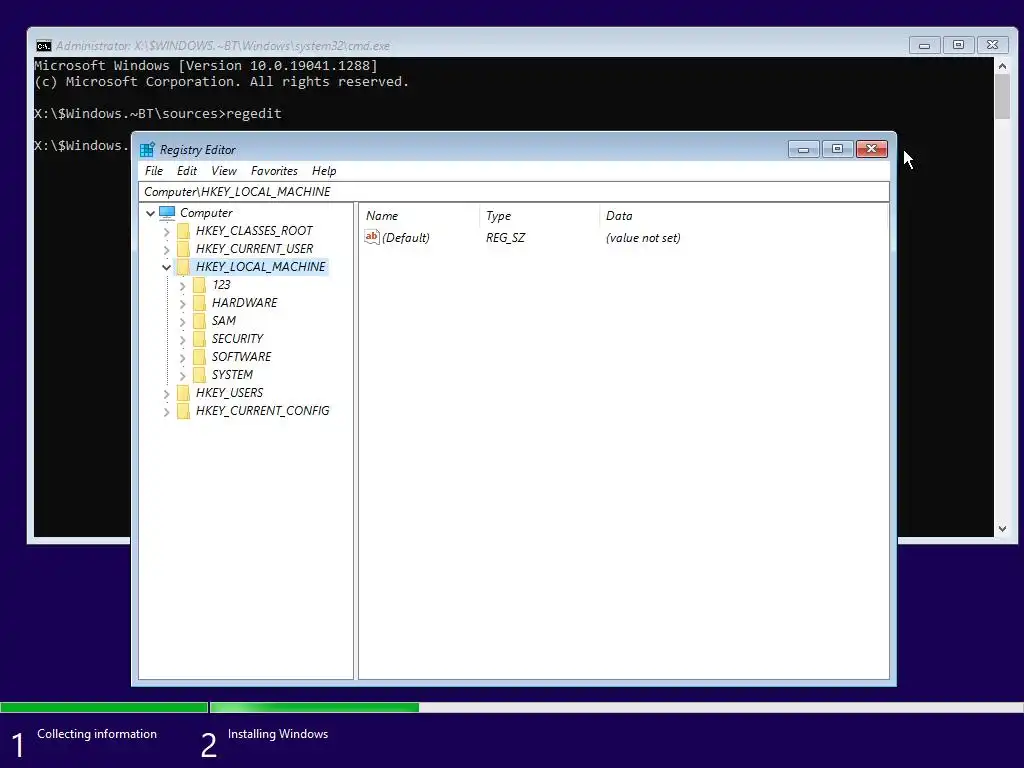Click the HKEY_USERS folder icon
This screenshot has height=768, width=1024.
pos(184,392)
